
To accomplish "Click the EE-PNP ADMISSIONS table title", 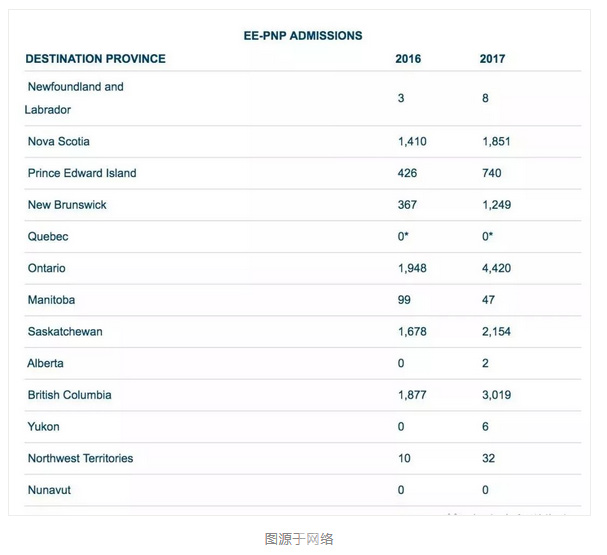I will tap(303, 35).
